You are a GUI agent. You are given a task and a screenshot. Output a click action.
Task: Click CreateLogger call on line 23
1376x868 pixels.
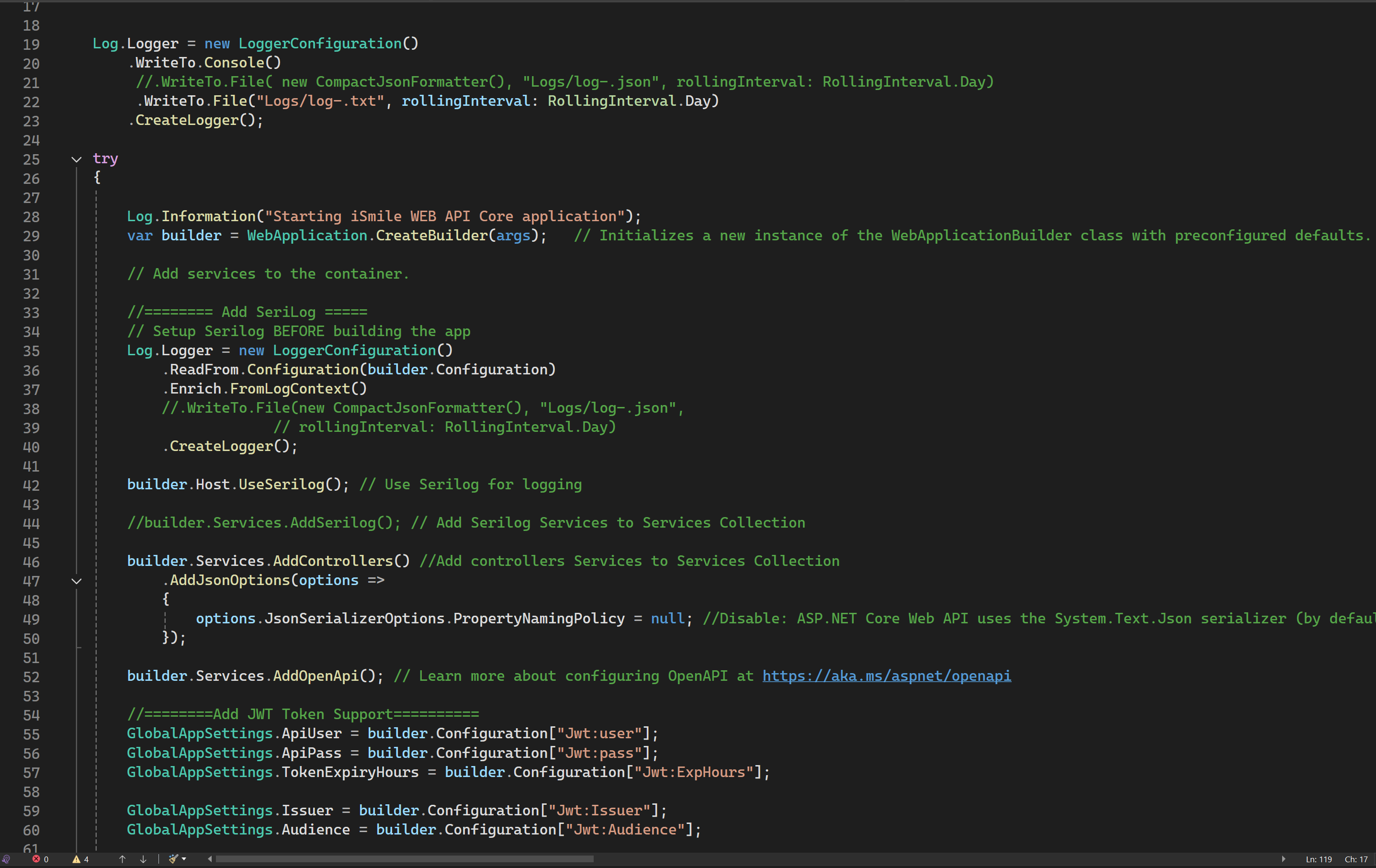(x=199, y=121)
